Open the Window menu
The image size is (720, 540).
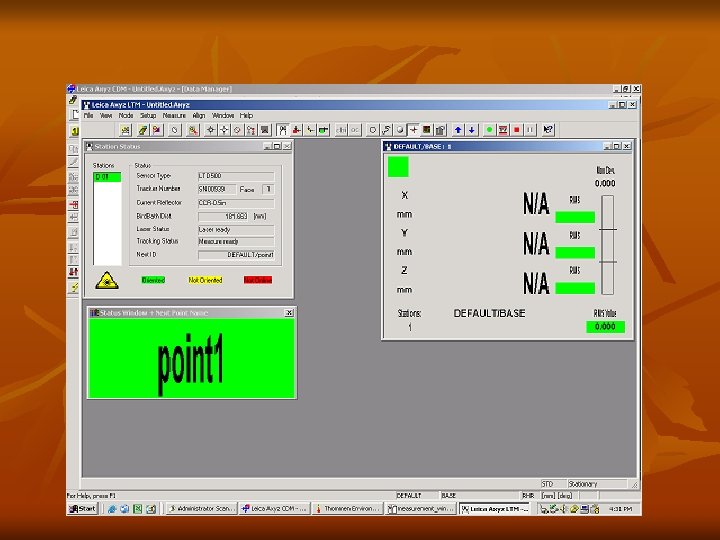point(223,116)
